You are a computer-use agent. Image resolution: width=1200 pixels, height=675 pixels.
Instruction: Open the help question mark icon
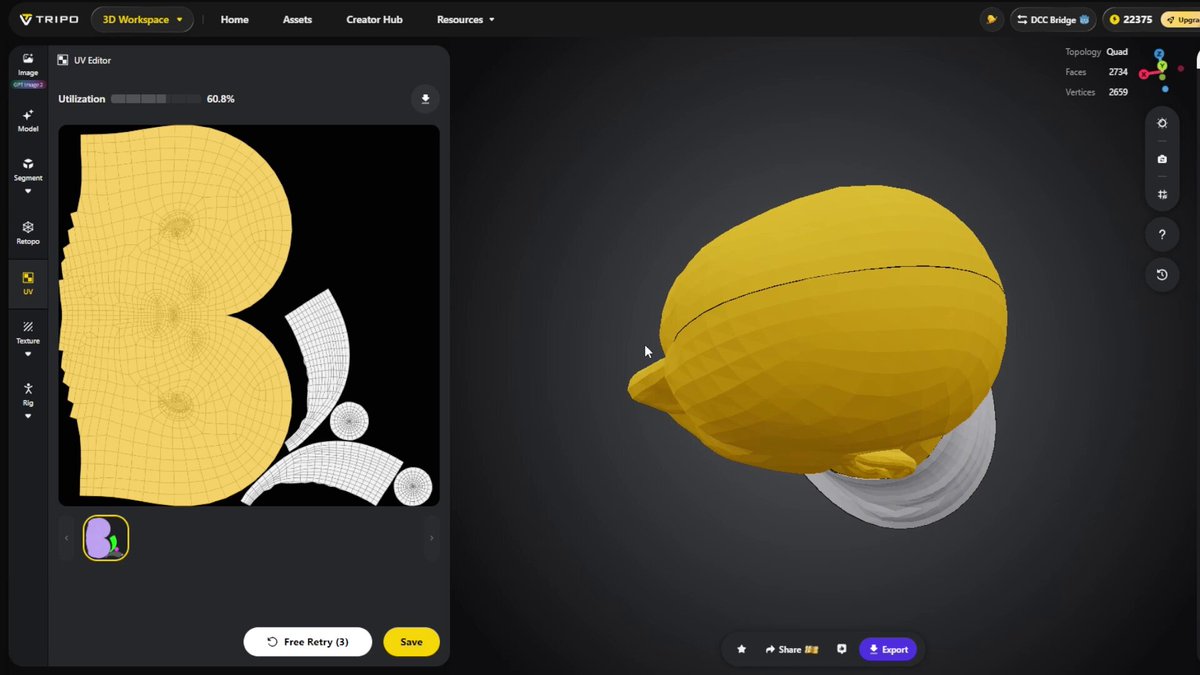(x=1162, y=235)
